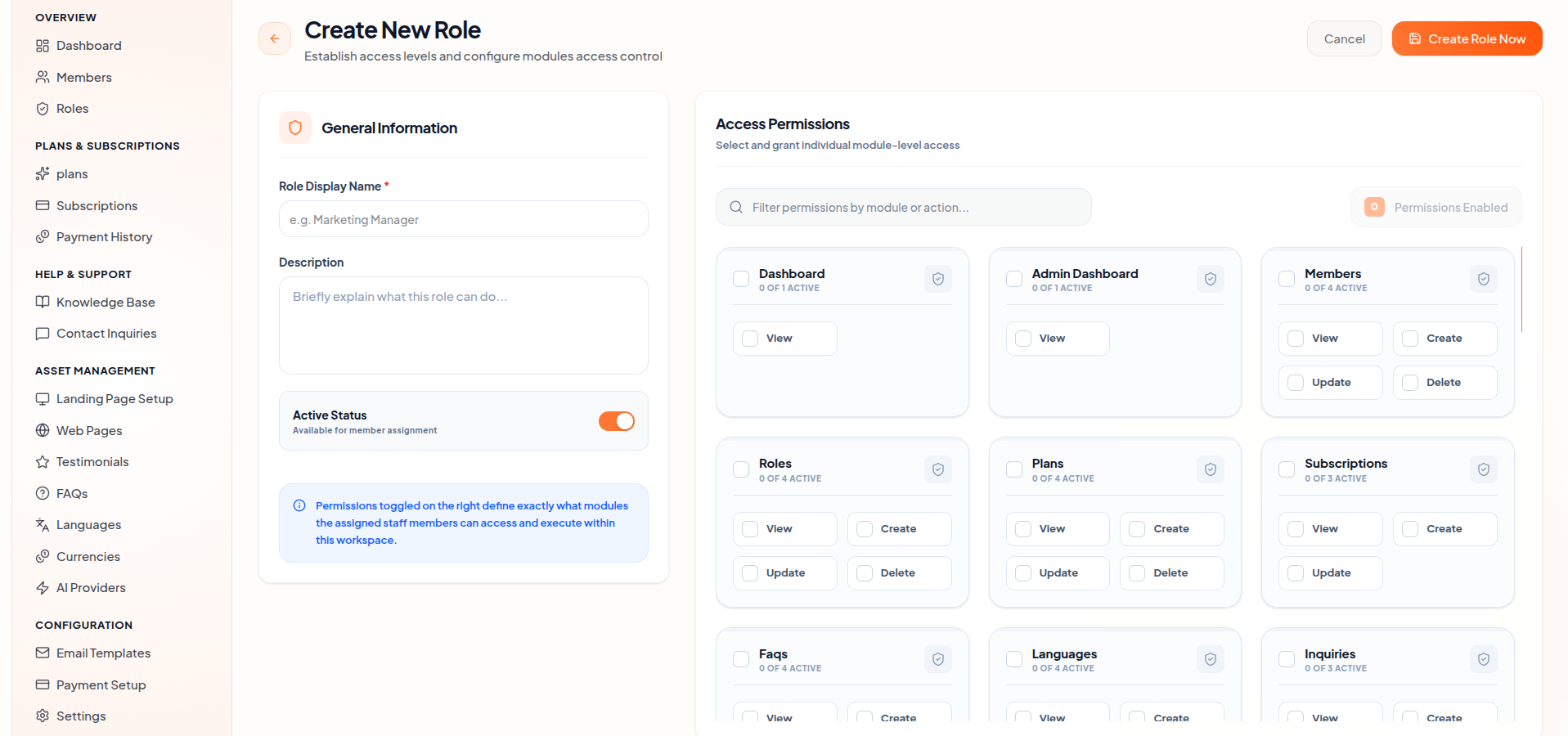Click the Knowledge Base book icon
The width and height of the screenshot is (1568, 736).
click(x=43, y=302)
